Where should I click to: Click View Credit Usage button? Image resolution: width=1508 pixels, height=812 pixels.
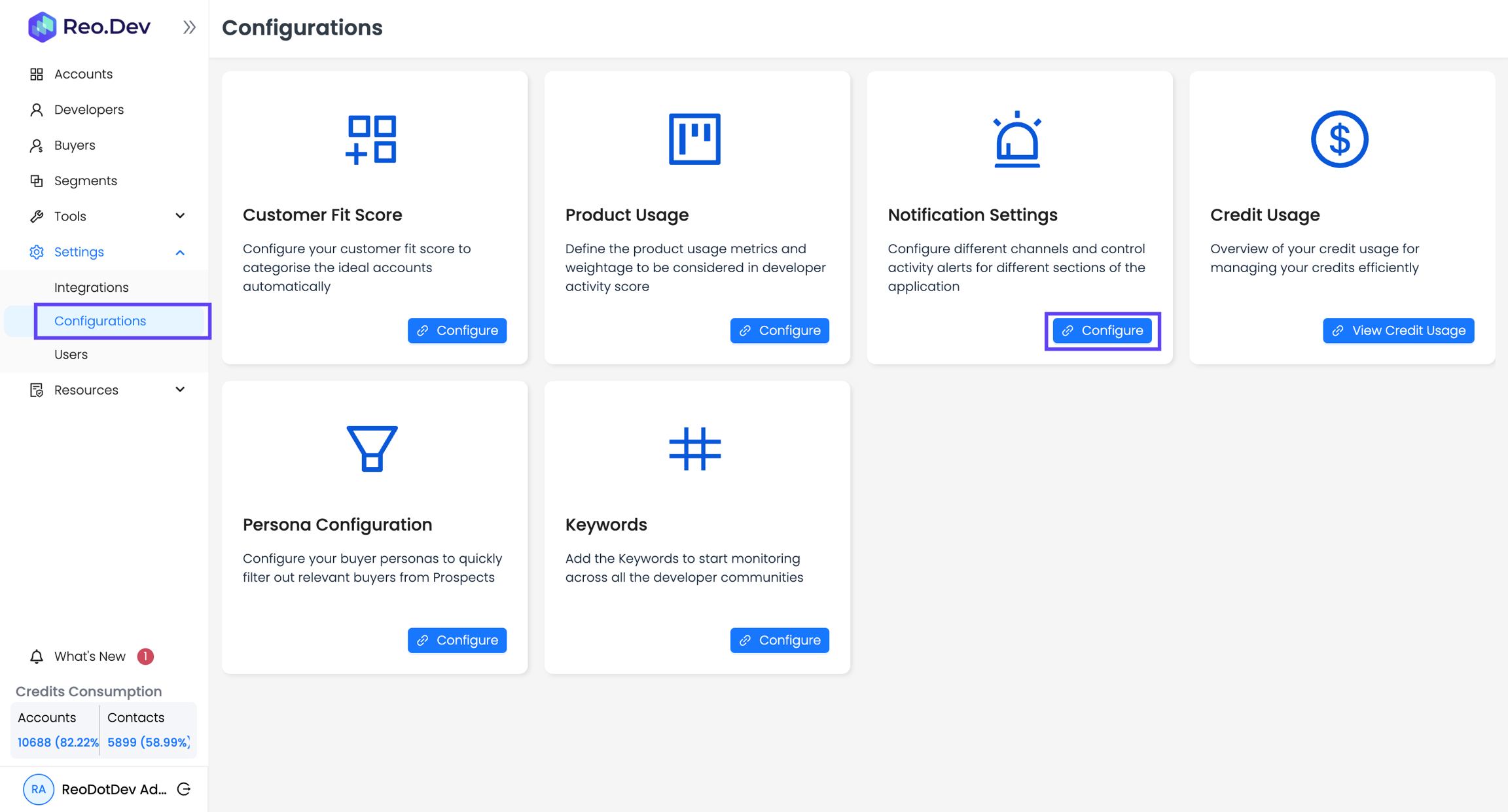click(x=1398, y=330)
